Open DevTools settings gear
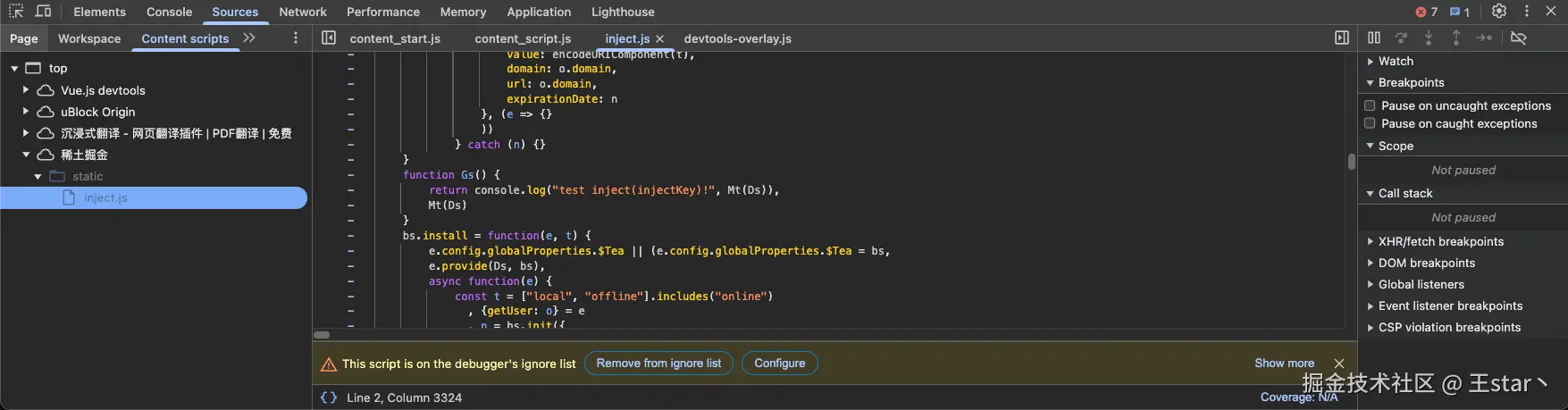Image resolution: width=1568 pixels, height=410 pixels. tap(1499, 12)
